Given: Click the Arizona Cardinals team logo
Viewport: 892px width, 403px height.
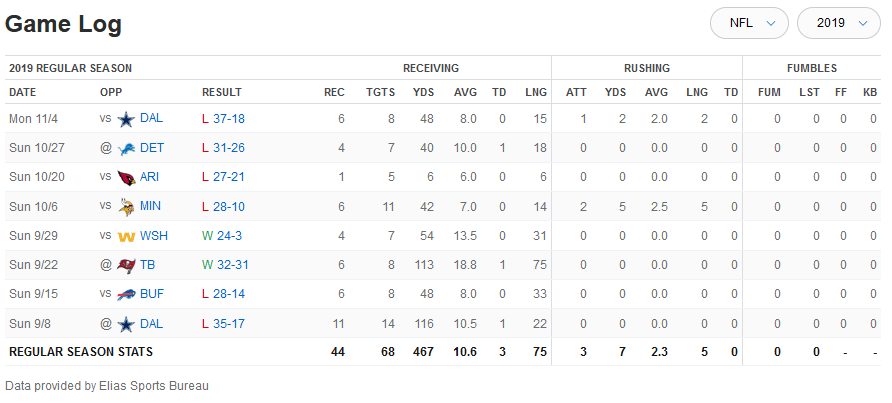Looking at the screenshot, I should 126,177.
